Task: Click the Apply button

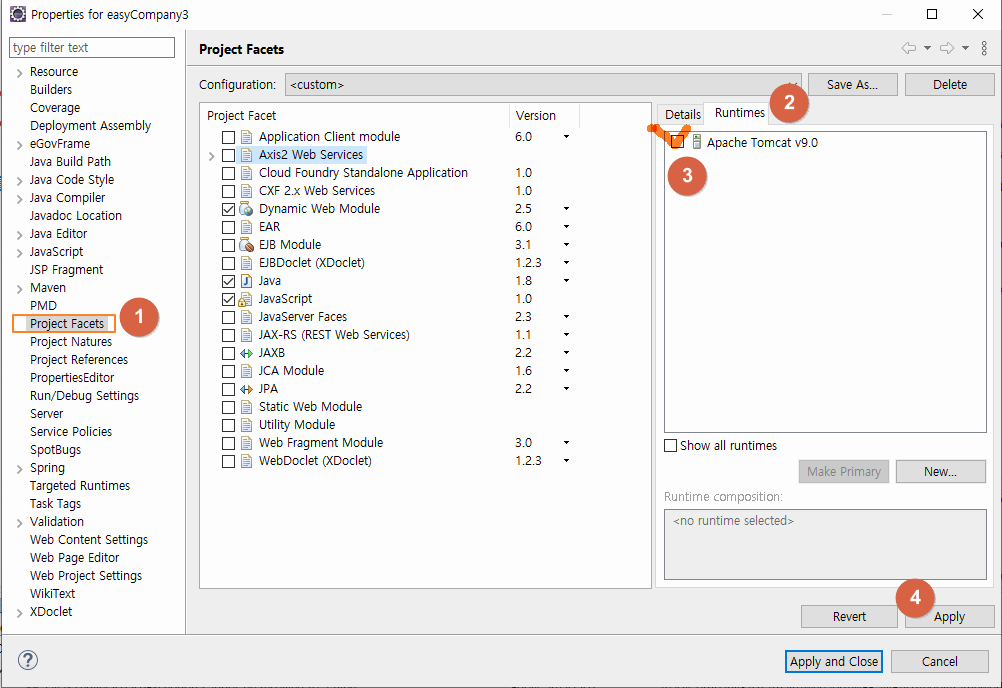Action: click(950, 616)
